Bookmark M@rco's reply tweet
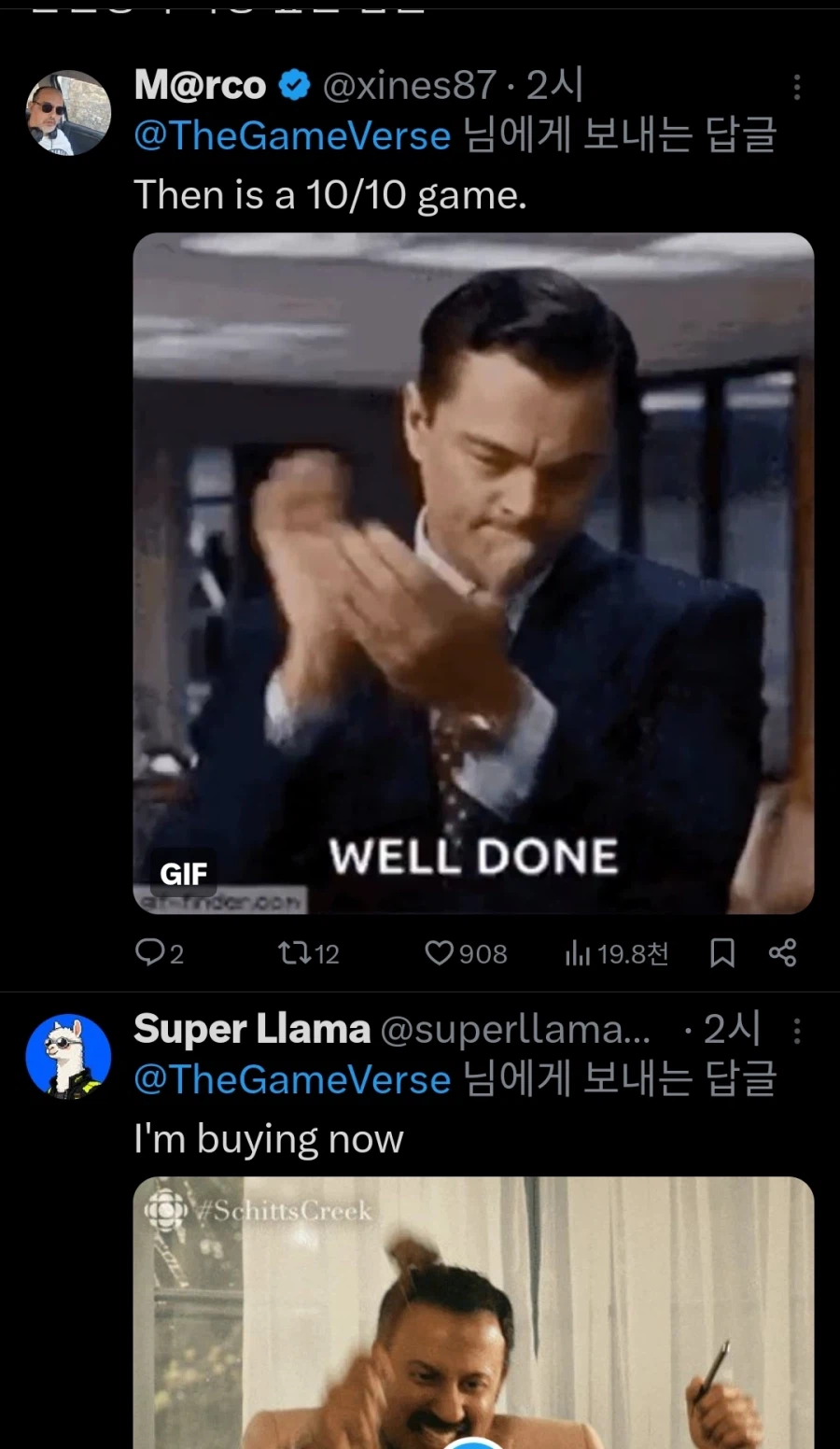The height and width of the screenshot is (1449, 840). click(x=722, y=953)
